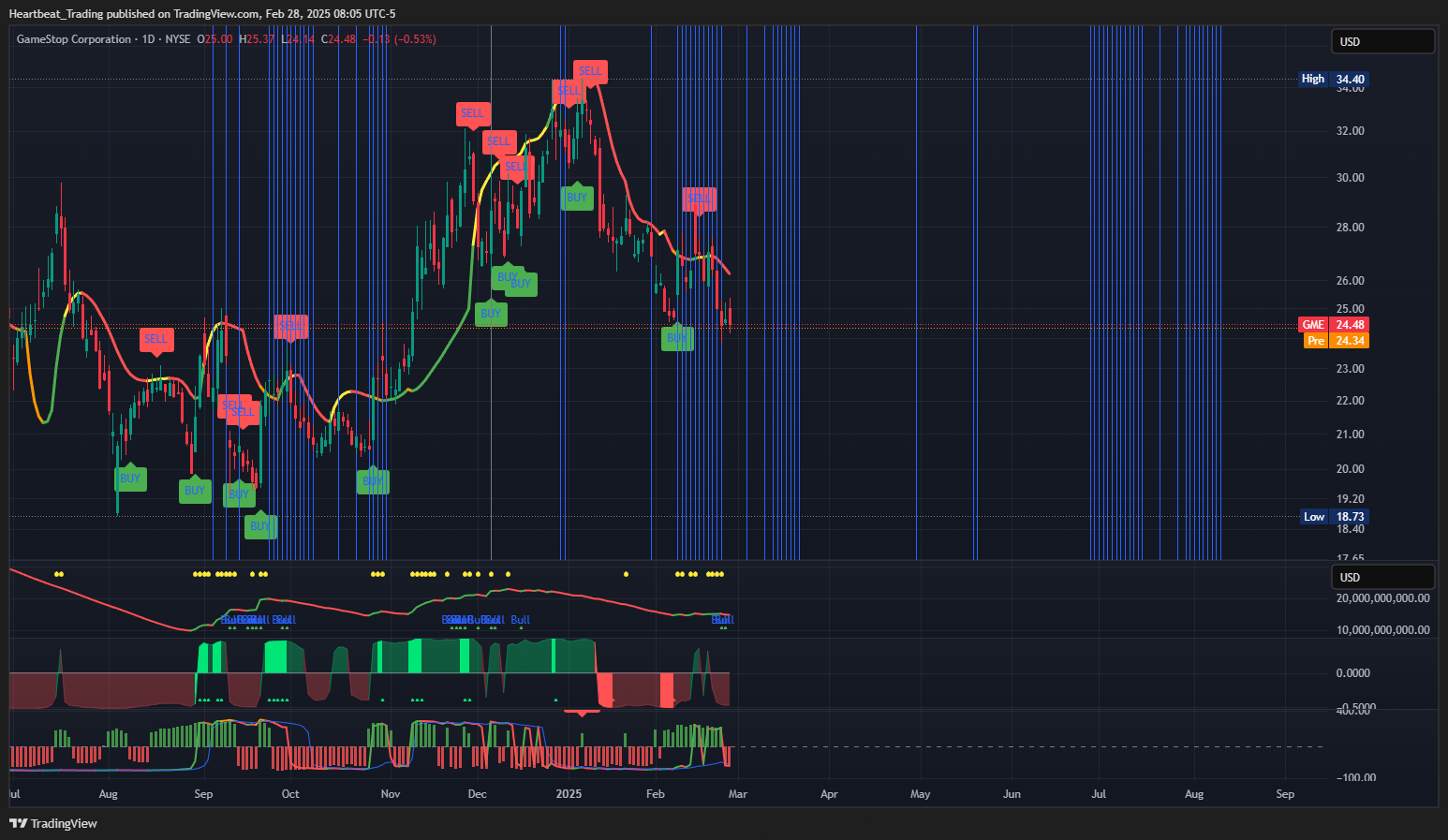Click the TradingView logo in the footer
This screenshot has width=1448, height=840.
point(53,823)
